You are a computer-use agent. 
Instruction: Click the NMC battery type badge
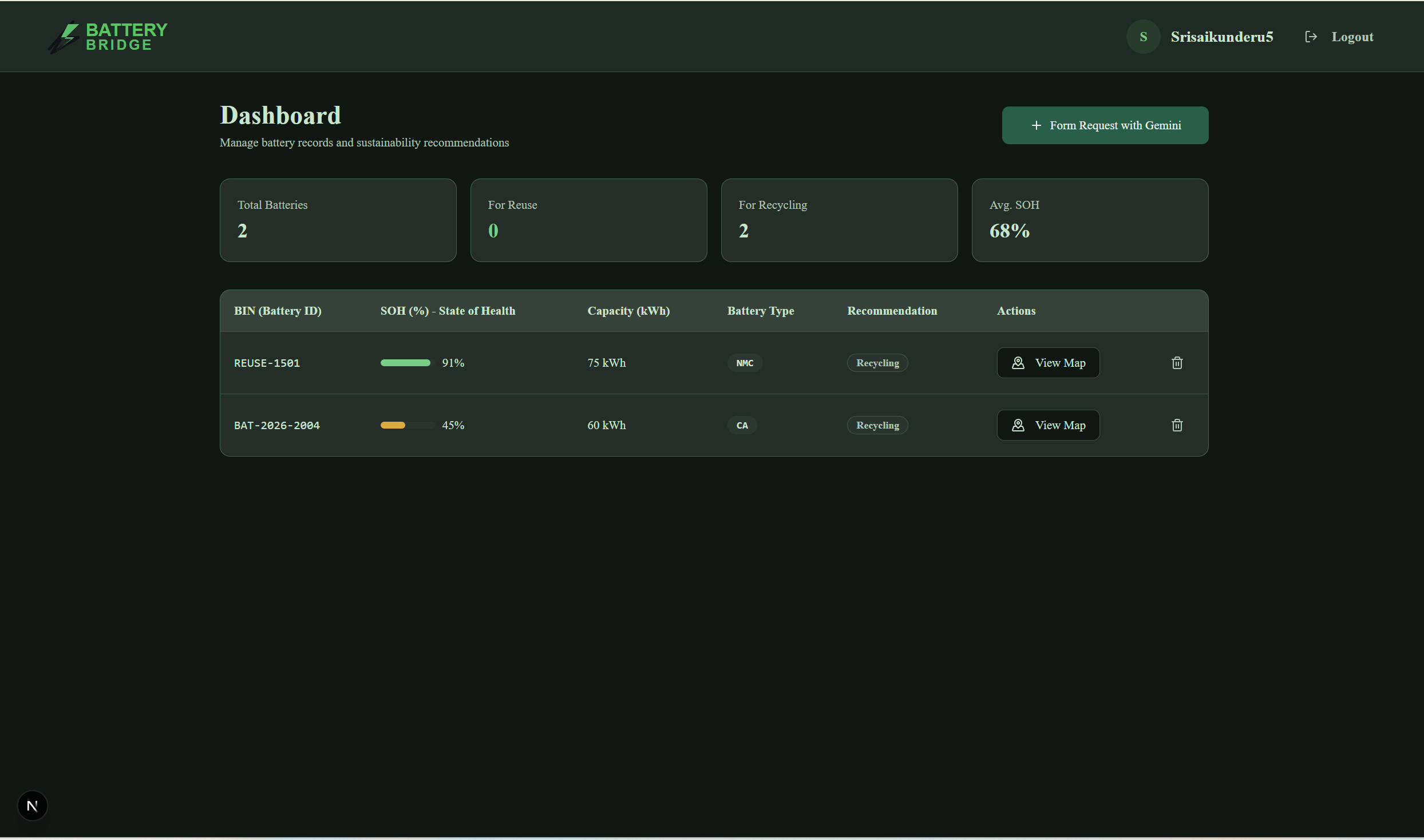(x=744, y=363)
